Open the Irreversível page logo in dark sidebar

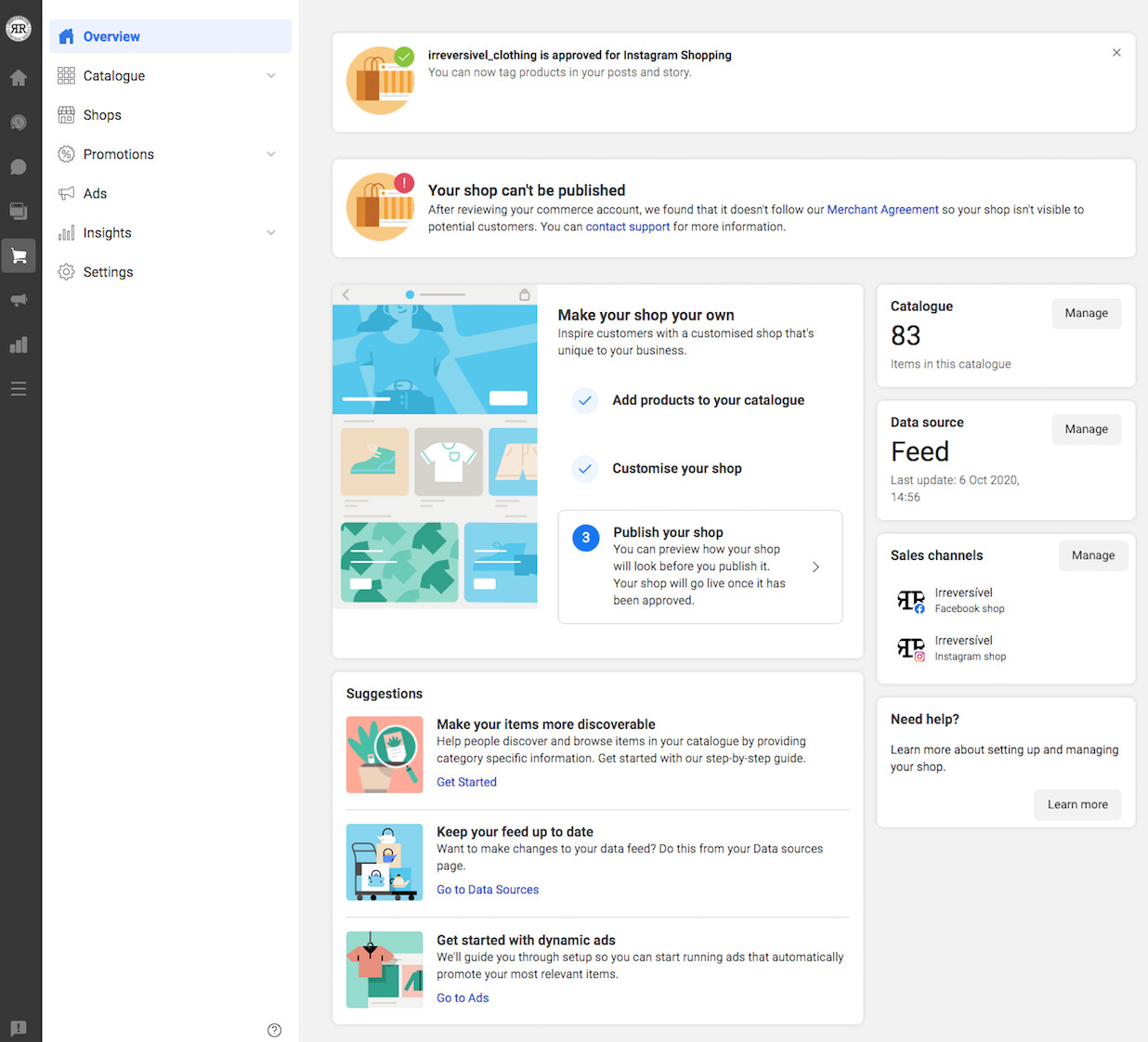tap(19, 29)
